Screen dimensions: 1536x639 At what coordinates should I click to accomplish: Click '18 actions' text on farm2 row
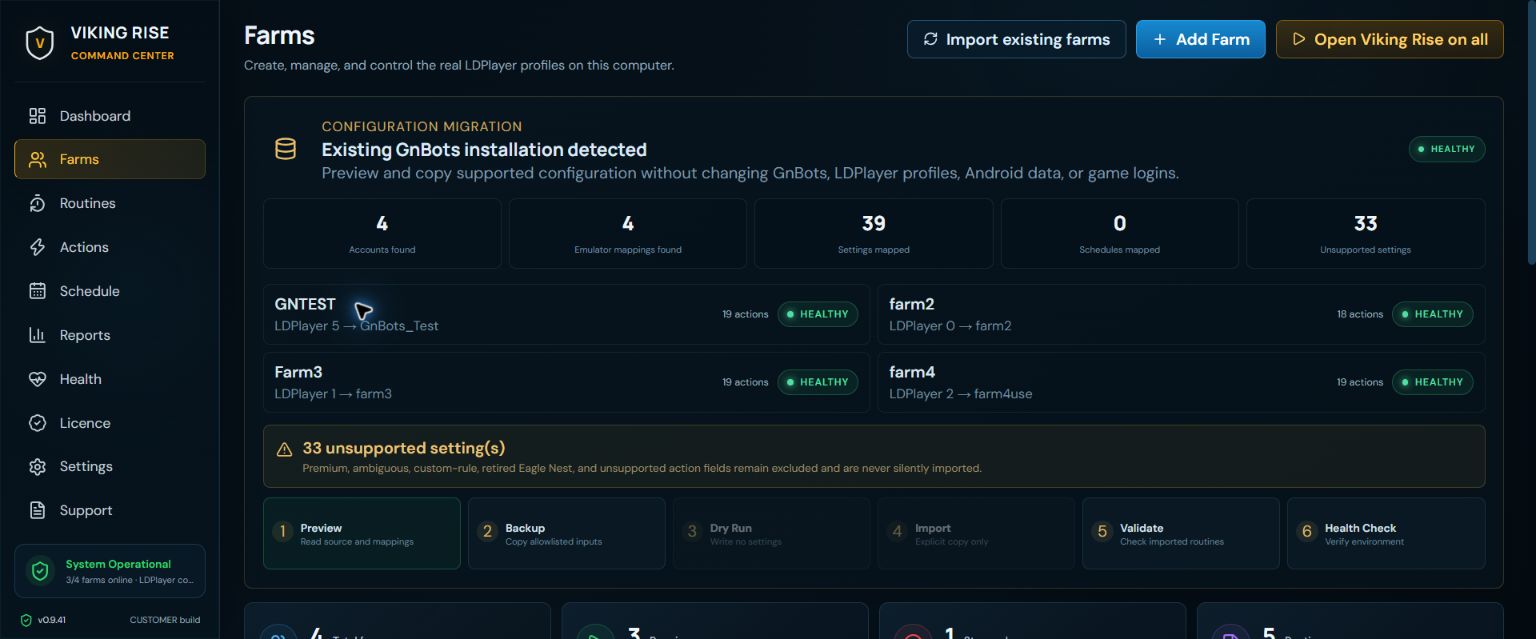coord(1360,314)
